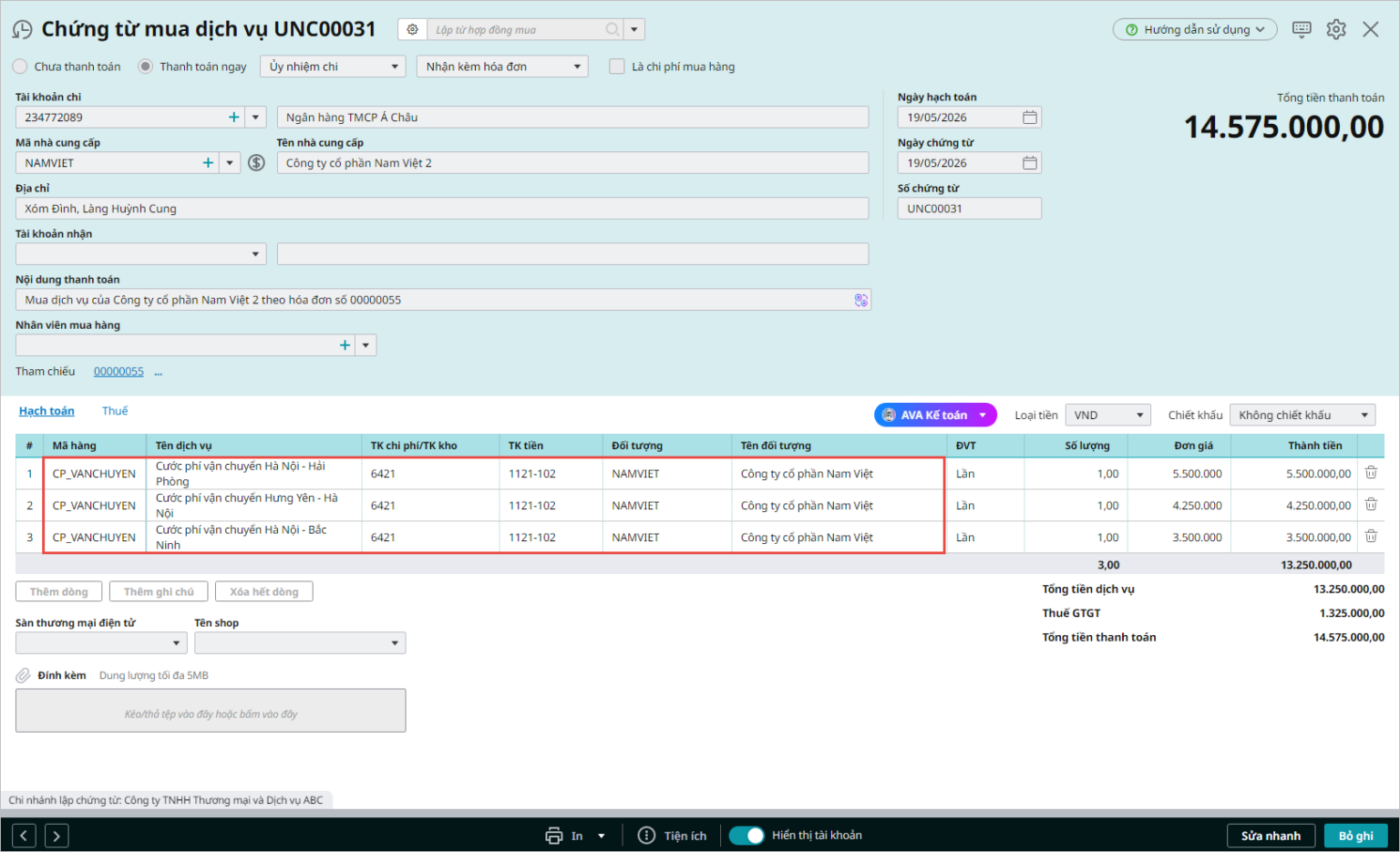Click the Đơn giá cell 3.500.000

(1179, 538)
